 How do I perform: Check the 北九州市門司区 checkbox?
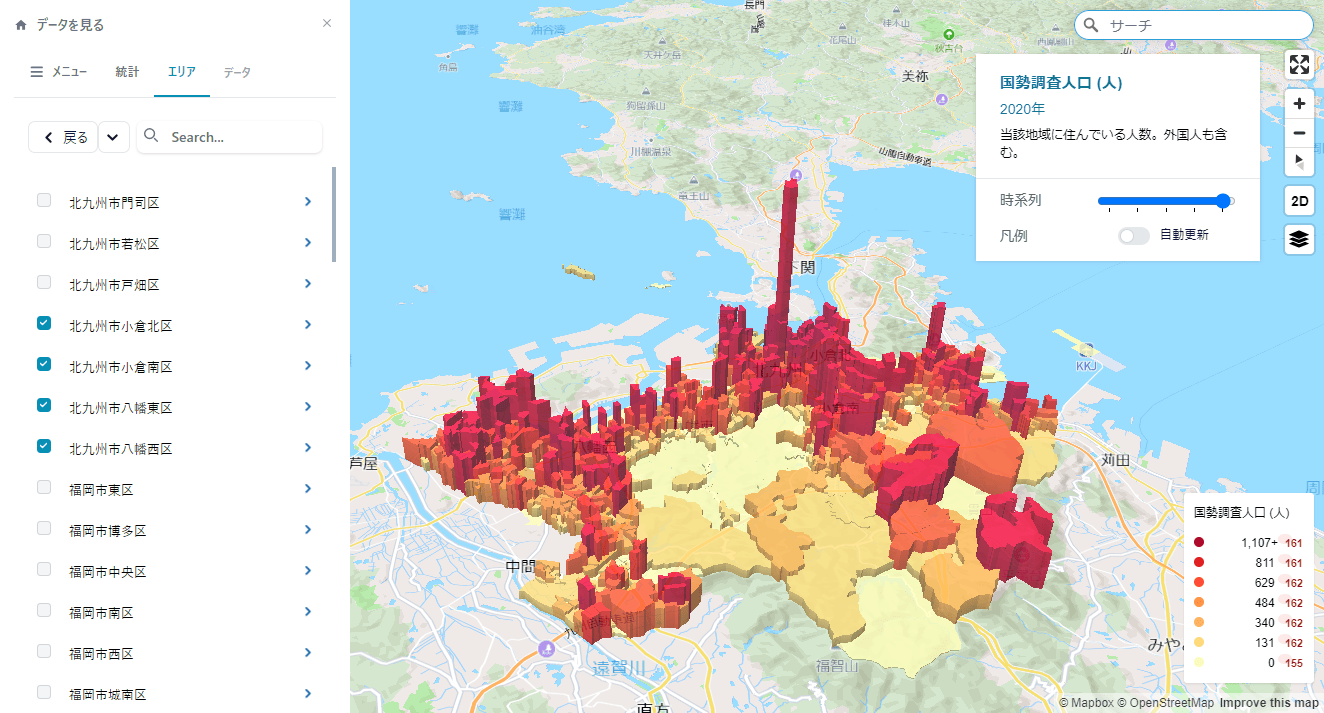44,200
